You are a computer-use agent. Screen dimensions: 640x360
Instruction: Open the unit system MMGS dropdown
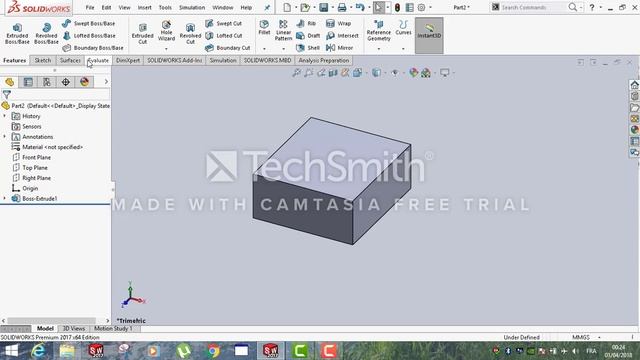(x=599, y=338)
